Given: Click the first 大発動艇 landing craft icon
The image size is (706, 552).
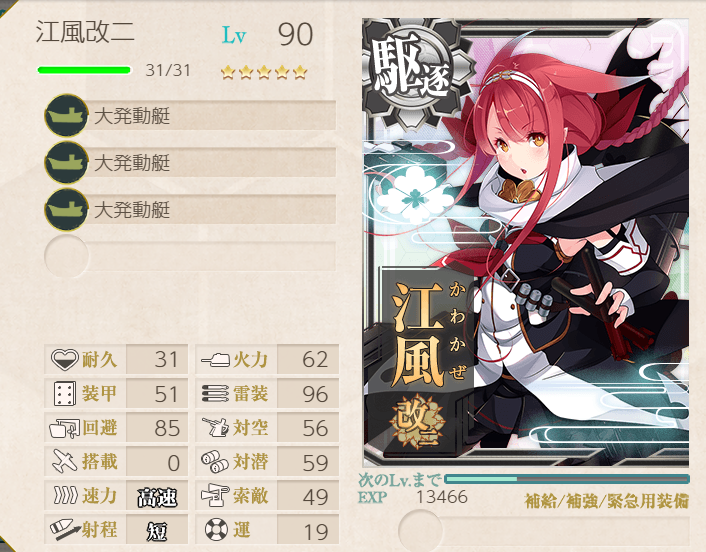Looking at the screenshot, I should [x=66, y=116].
